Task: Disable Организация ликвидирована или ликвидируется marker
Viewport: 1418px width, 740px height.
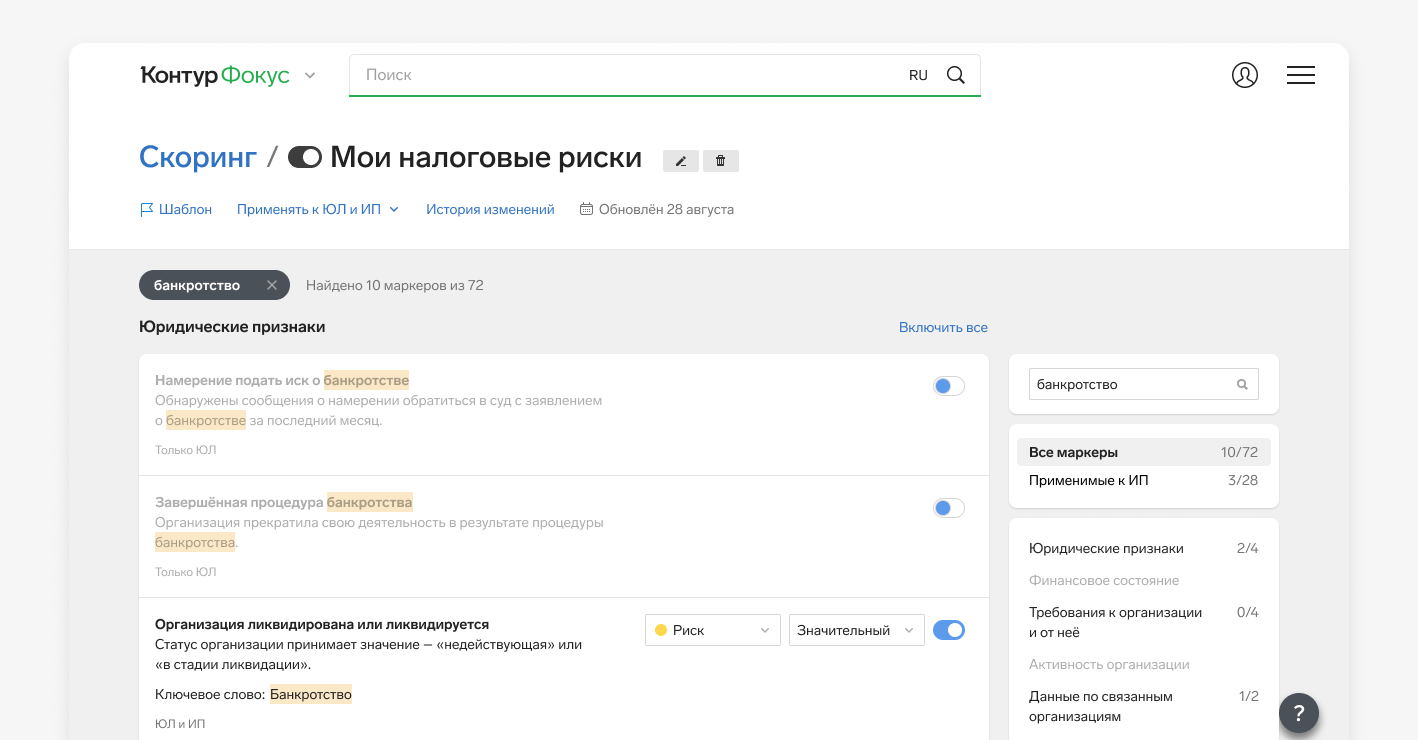Action: point(948,630)
